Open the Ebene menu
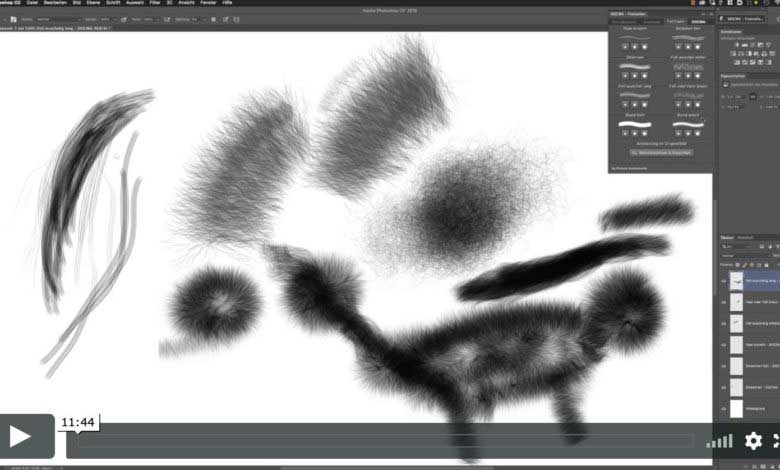This screenshot has width=780, height=470. click(x=93, y=2)
